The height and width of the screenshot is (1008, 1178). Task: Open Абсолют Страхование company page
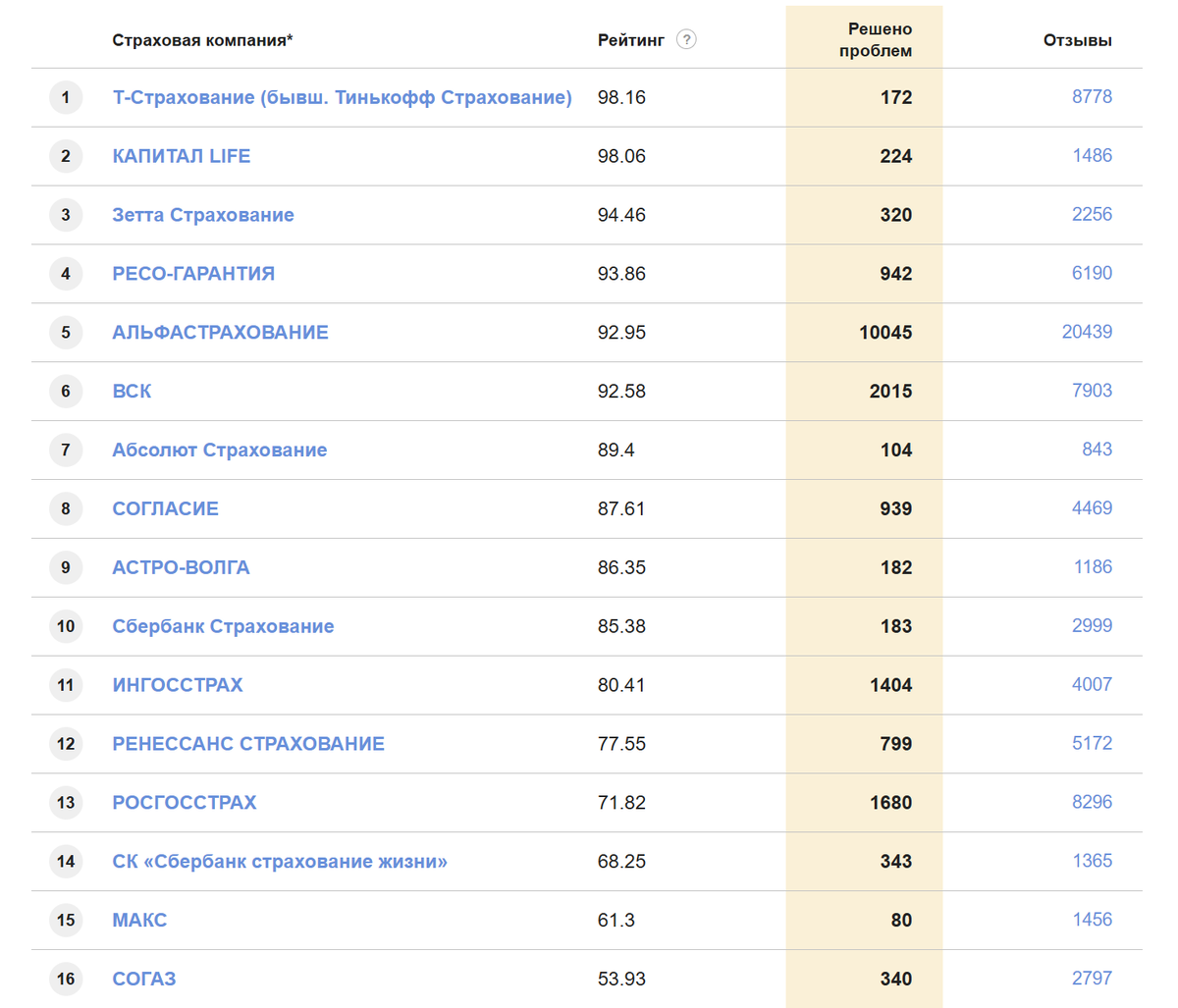pyautogui.click(x=220, y=451)
